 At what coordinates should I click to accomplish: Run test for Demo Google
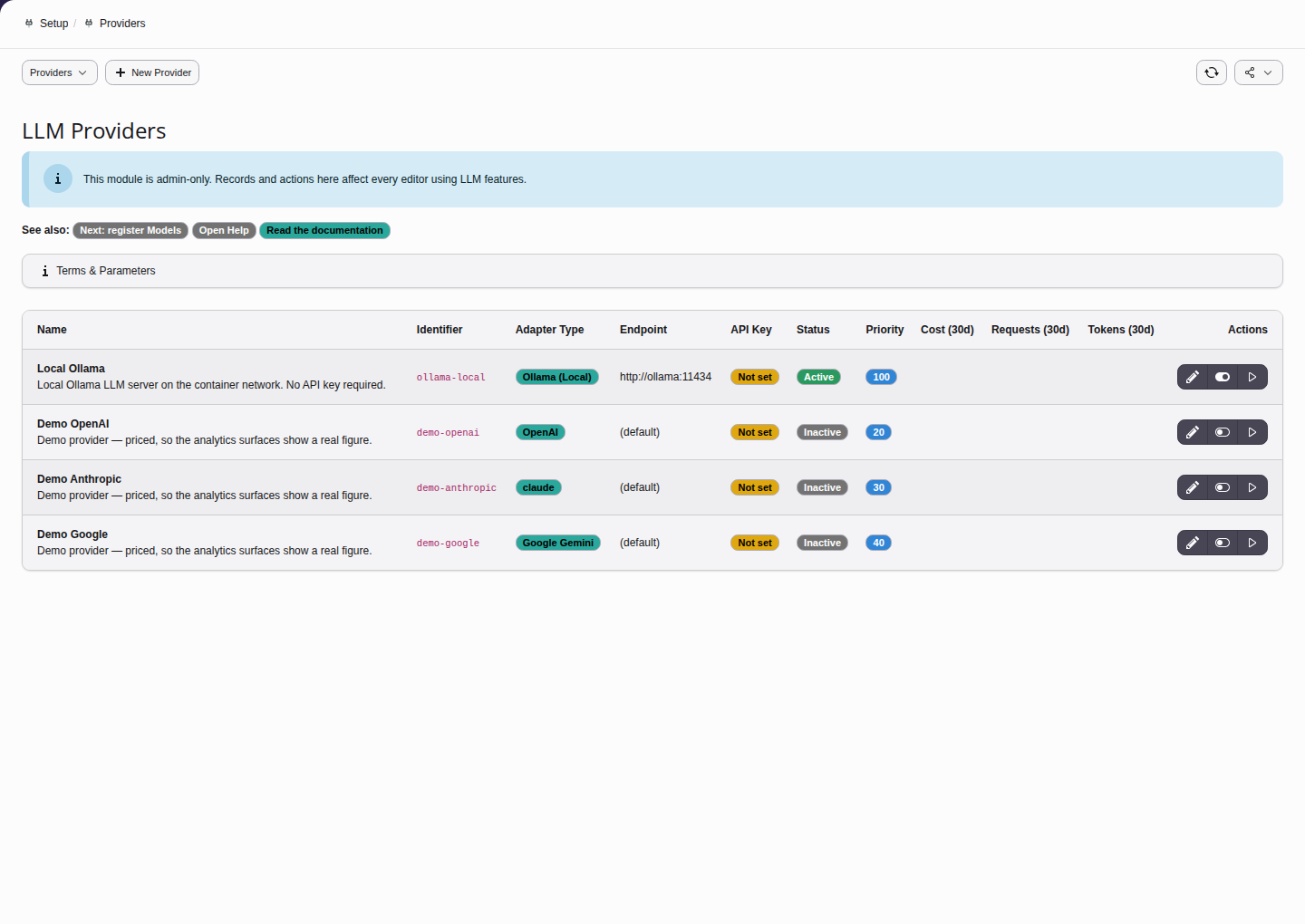pos(1252,543)
